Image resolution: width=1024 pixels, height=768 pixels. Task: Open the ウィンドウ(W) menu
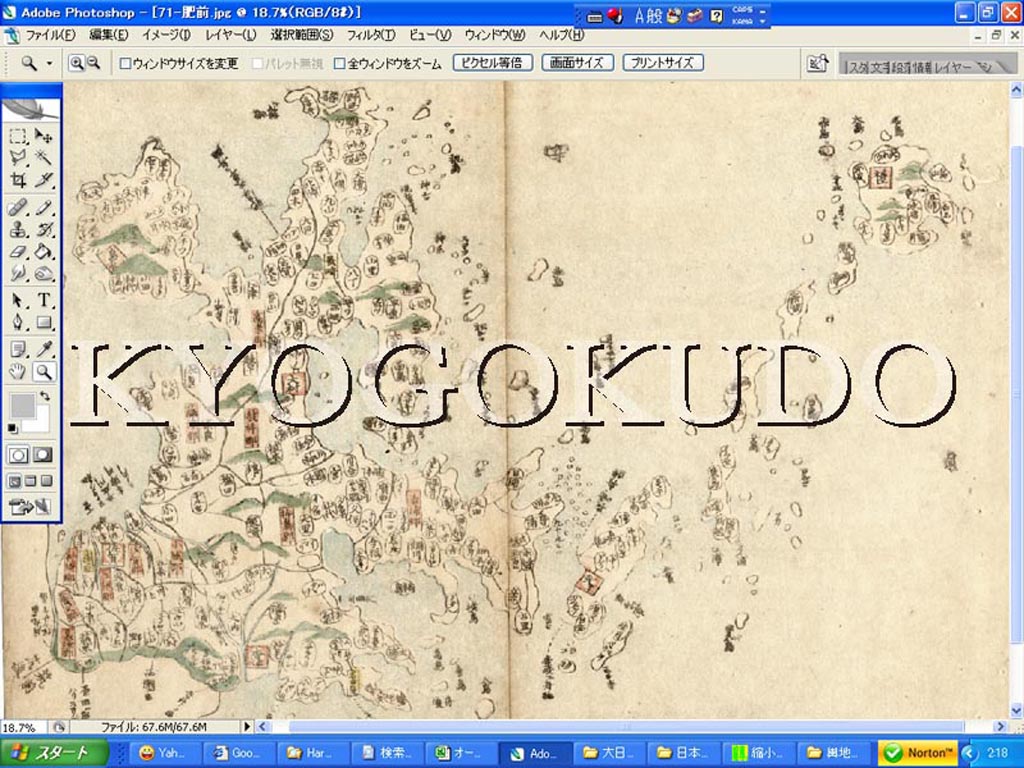(494, 35)
